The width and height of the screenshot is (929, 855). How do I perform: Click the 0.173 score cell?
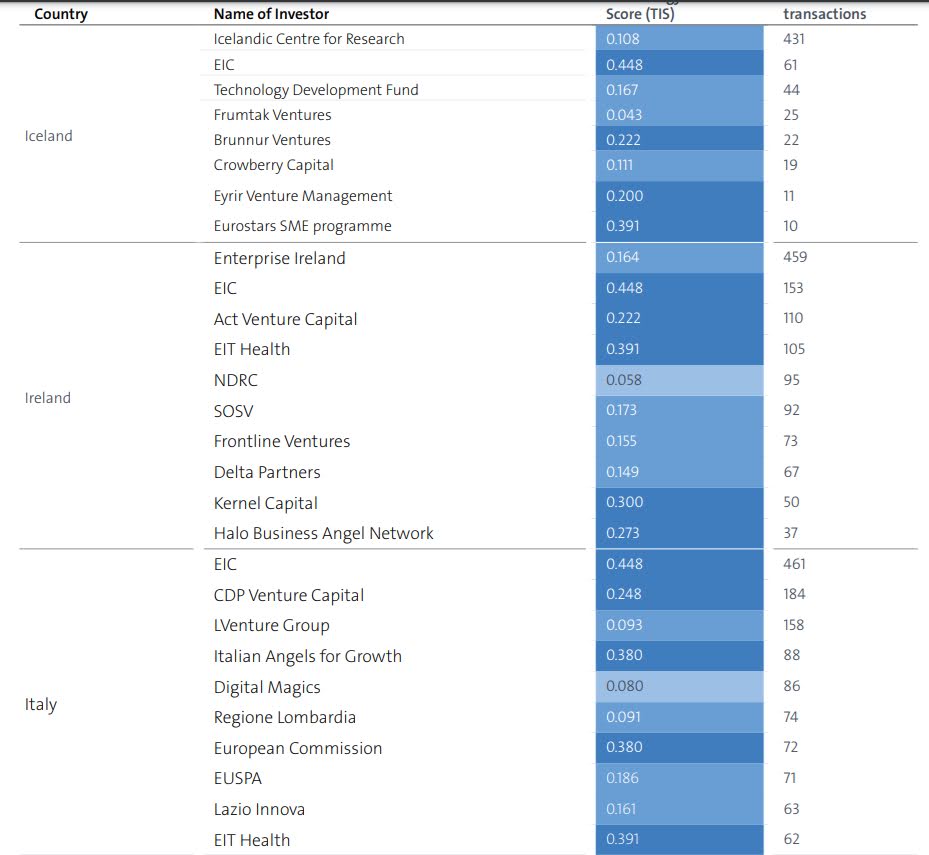[680, 411]
